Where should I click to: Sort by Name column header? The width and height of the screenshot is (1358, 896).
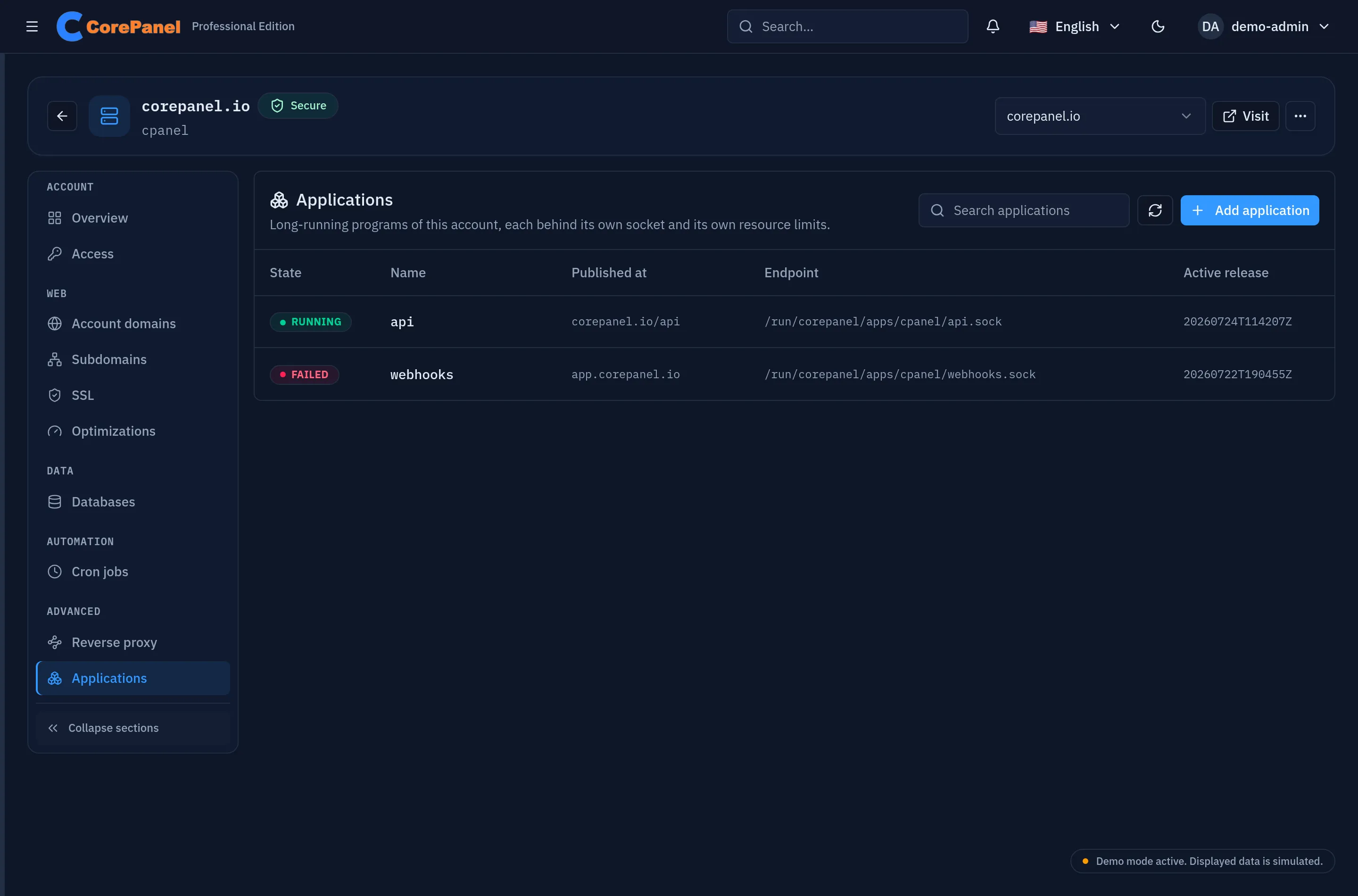coord(408,273)
